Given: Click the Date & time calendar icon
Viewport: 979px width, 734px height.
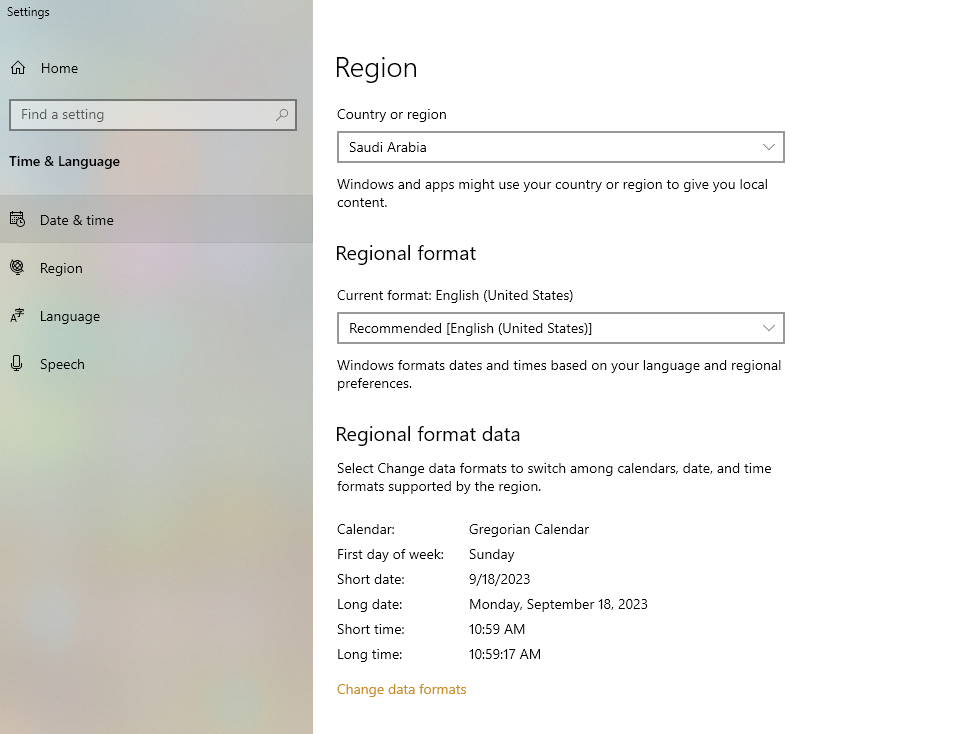Looking at the screenshot, I should coord(17,219).
